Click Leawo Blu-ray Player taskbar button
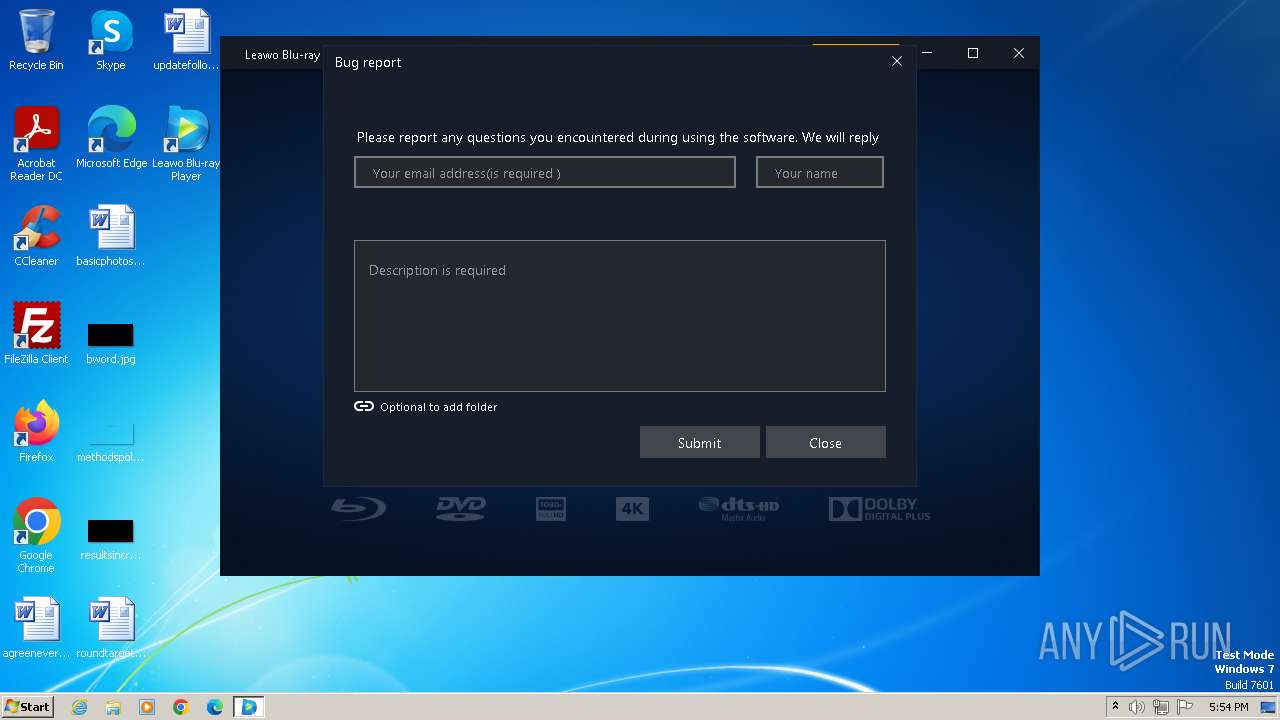This screenshot has width=1280, height=720. 249,707
